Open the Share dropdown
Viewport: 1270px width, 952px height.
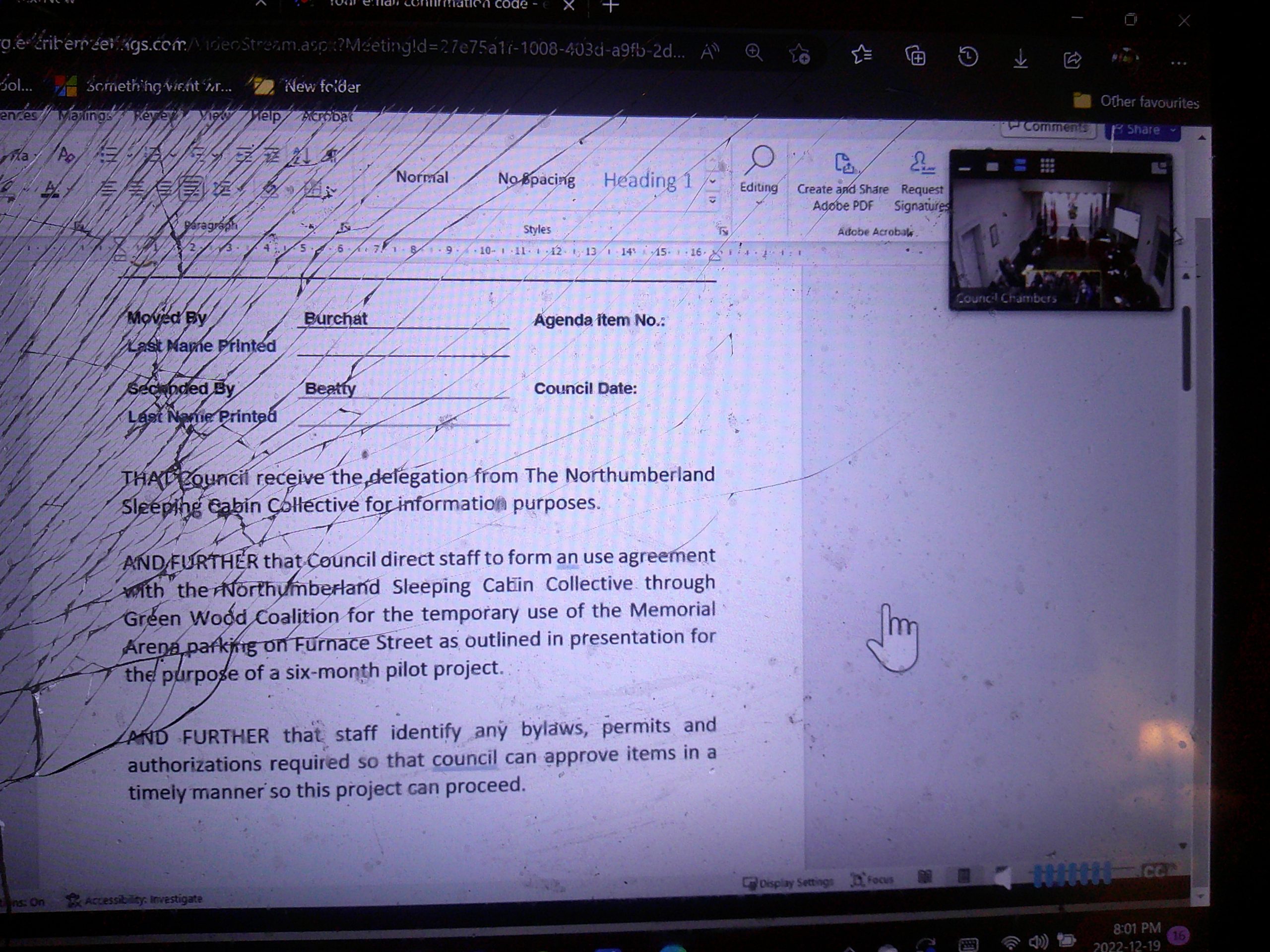point(1174,130)
